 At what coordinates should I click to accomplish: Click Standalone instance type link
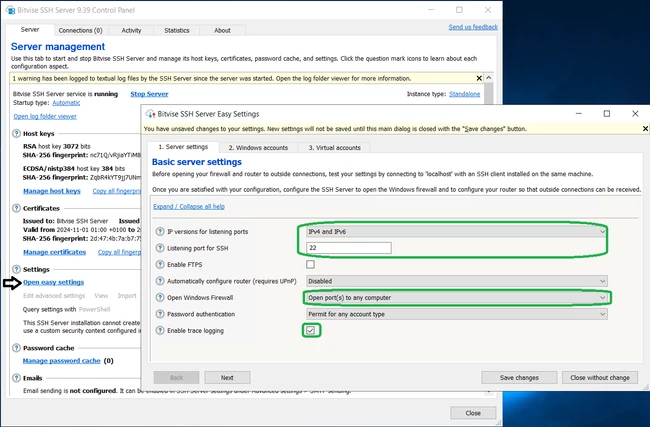tap(465, 94)
